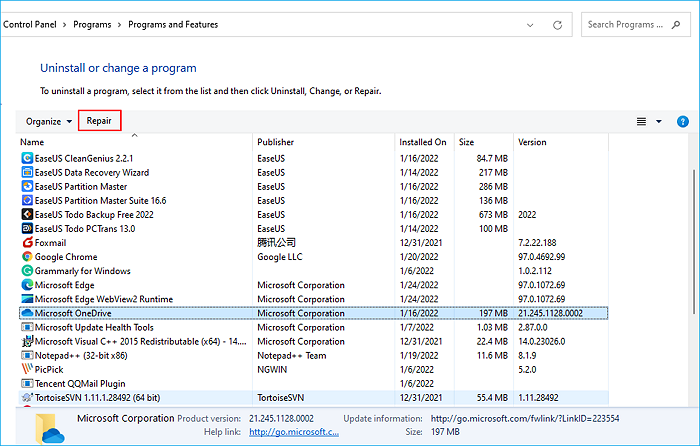Click the Foxmail program icon
700x446 pixels.
(27, 243)
